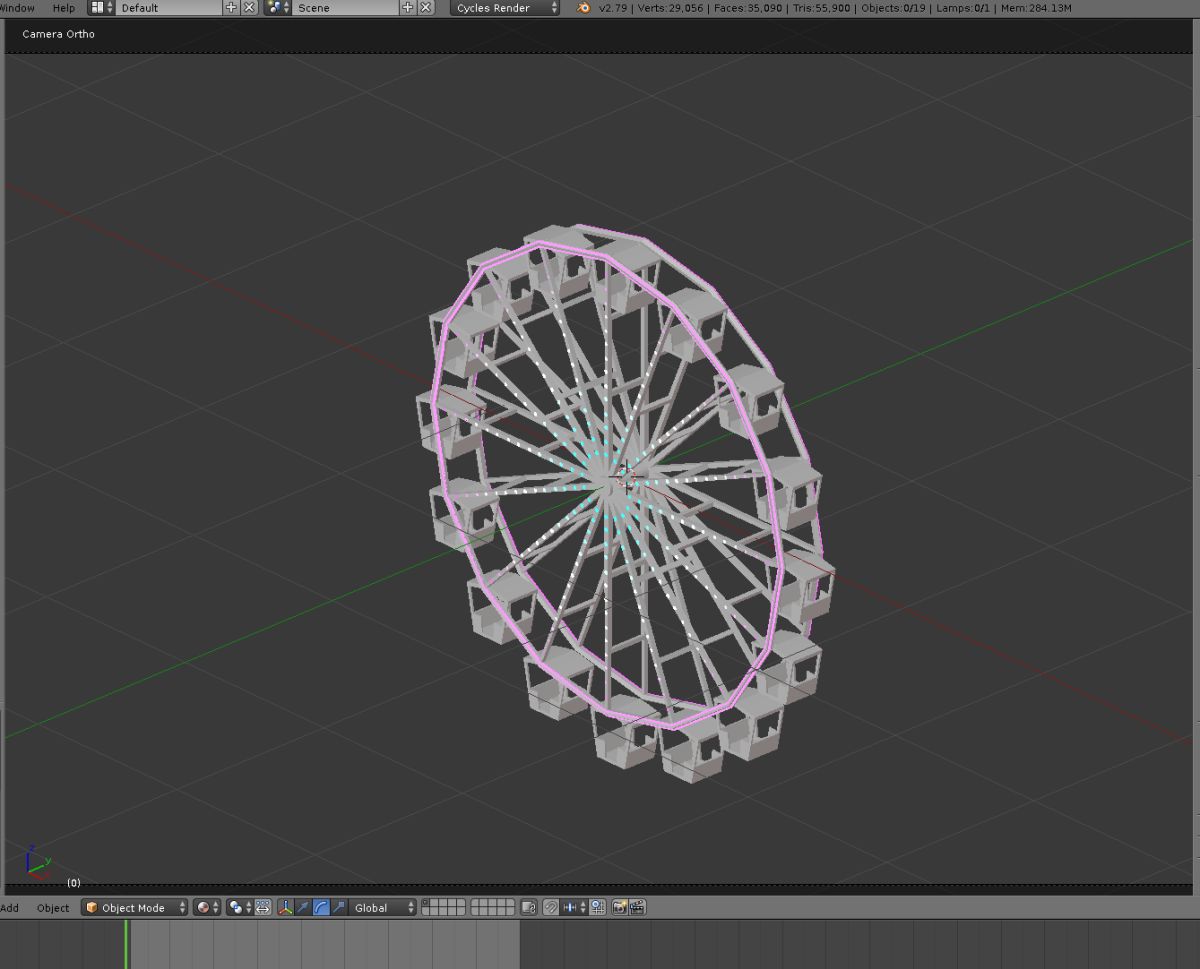This screenshot has height=969, width=1200.
Task: Toggle lock camera and layers to scene
Action: click(528, 908)
